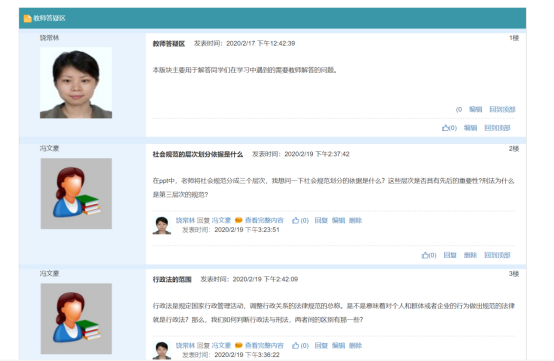Open 饶常林's profile photo in first post

pos(76,83)
